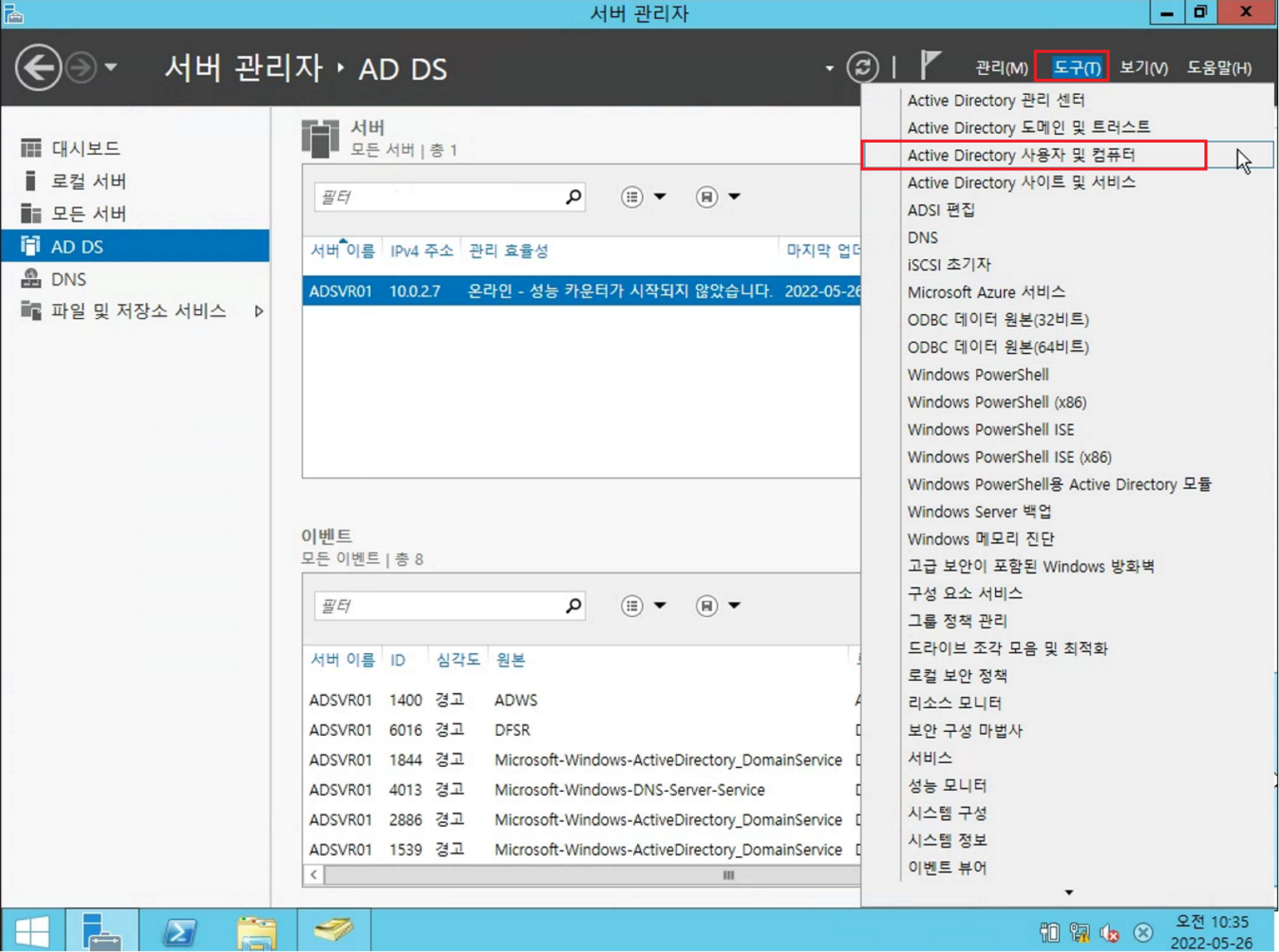
Task: Open DNS from the tools menu
Action: click(x=923, y=238)
